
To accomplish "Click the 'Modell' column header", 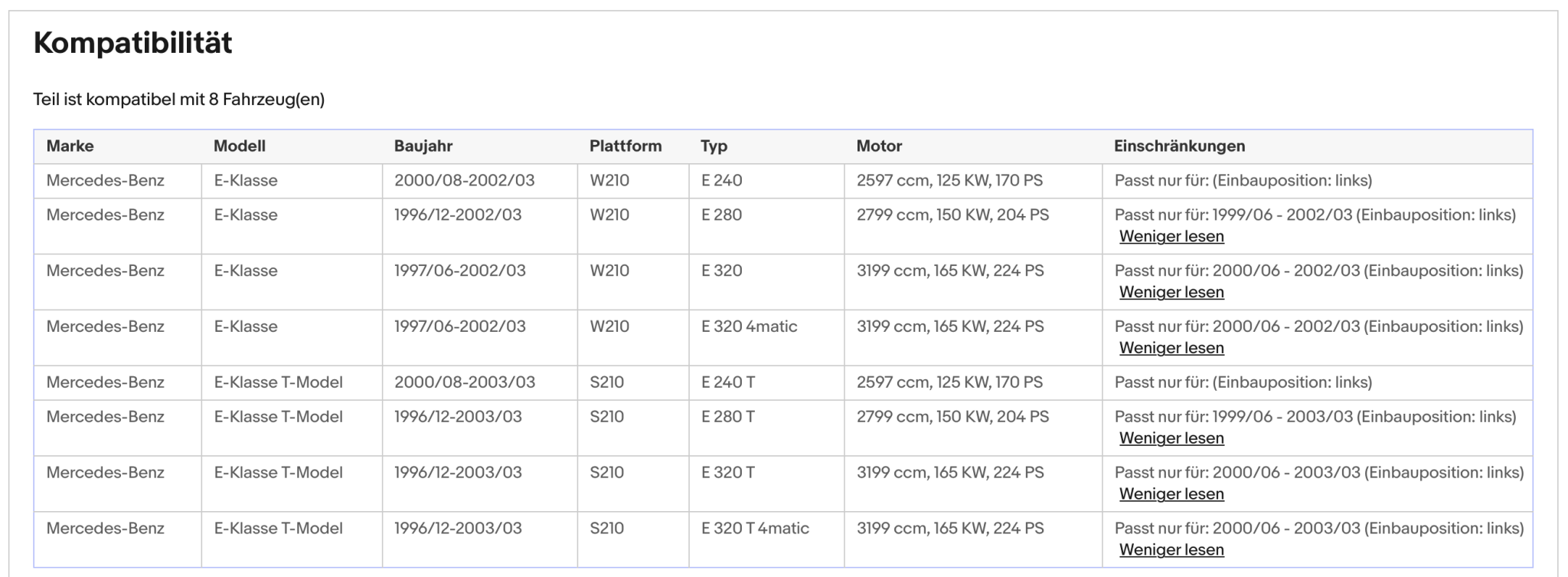I will click(240, 146).
